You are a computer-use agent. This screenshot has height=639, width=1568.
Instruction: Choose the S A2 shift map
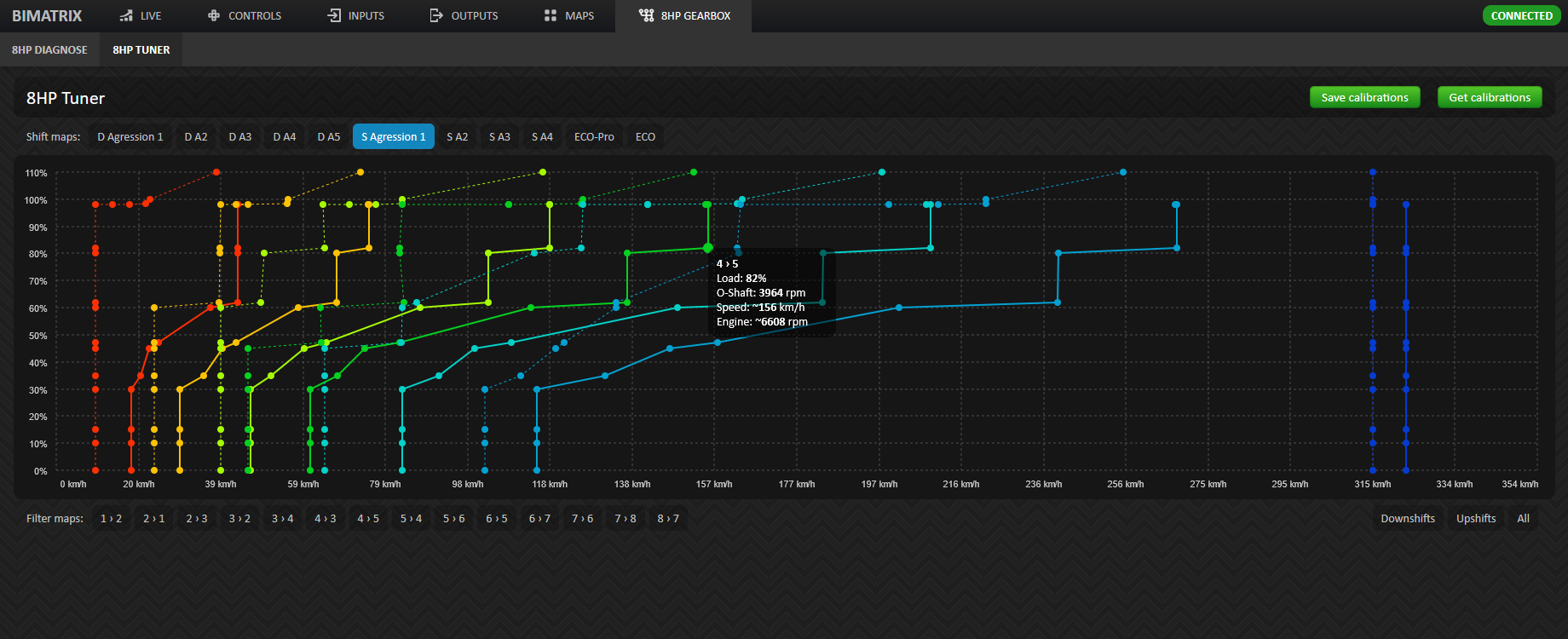point(457,137)
